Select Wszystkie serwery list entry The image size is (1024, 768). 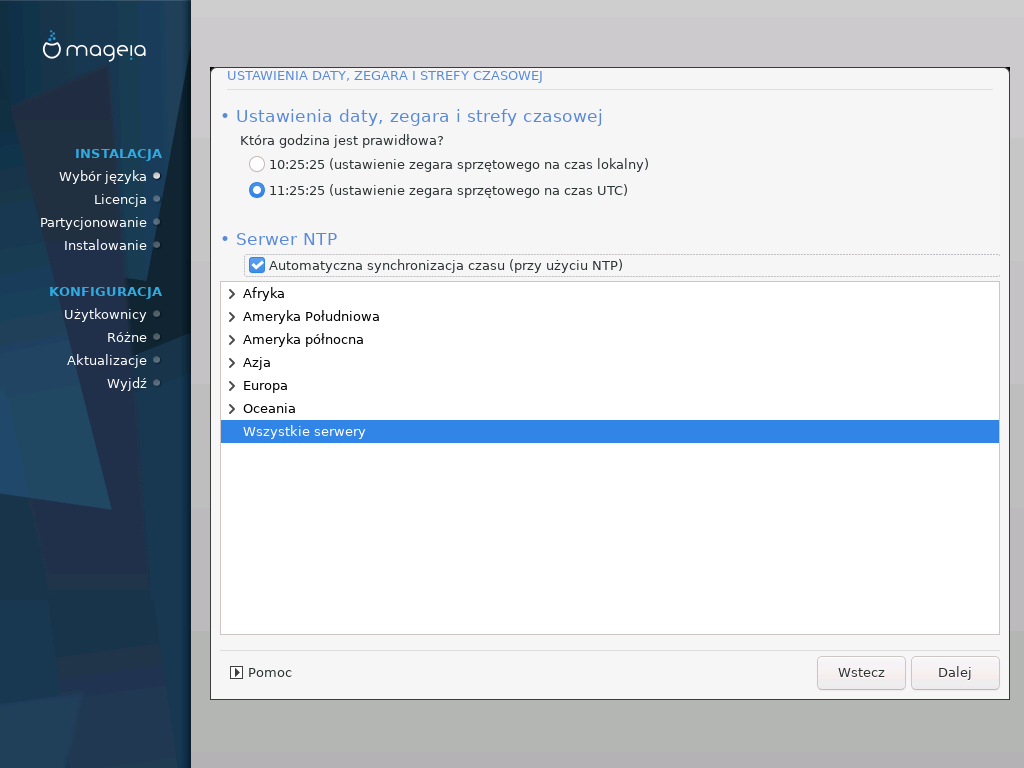pos(610,432)
